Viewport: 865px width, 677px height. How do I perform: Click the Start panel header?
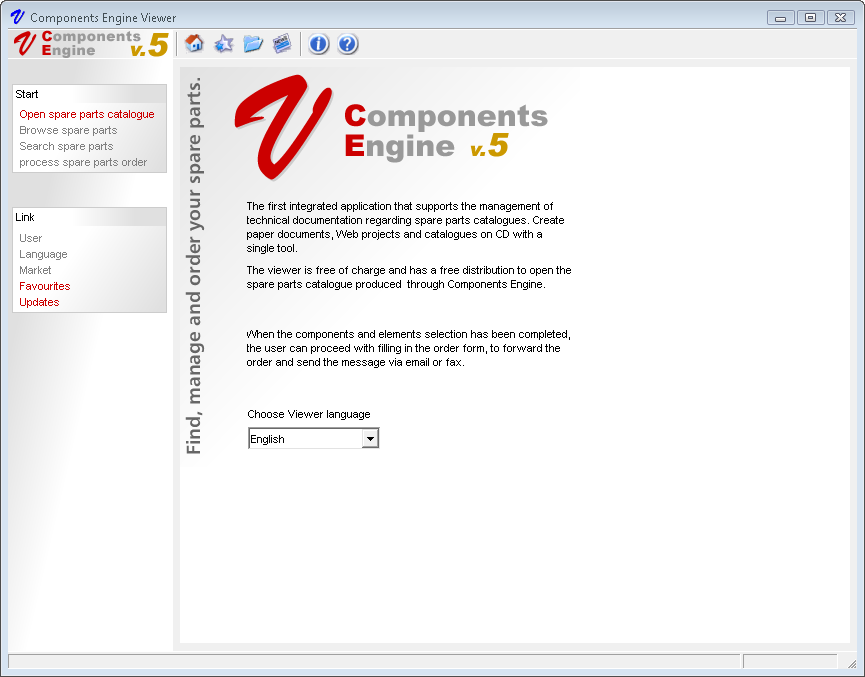click(x=89, y=94)
